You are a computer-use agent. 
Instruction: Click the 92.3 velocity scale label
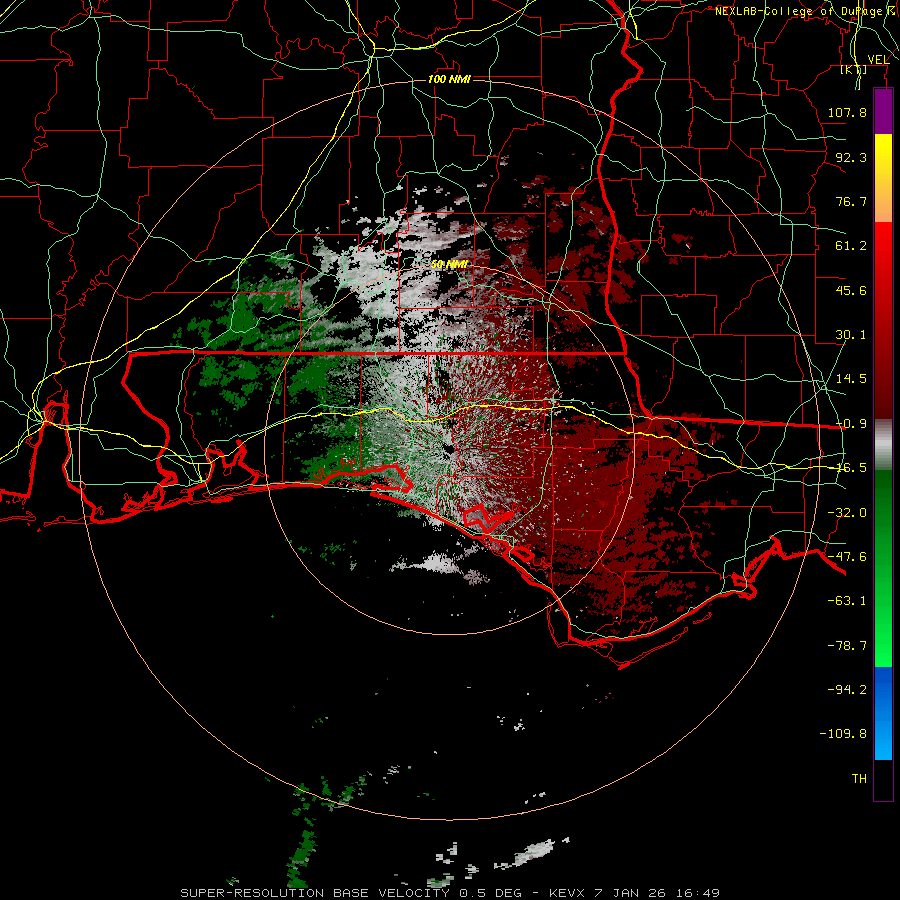[851, 157]
